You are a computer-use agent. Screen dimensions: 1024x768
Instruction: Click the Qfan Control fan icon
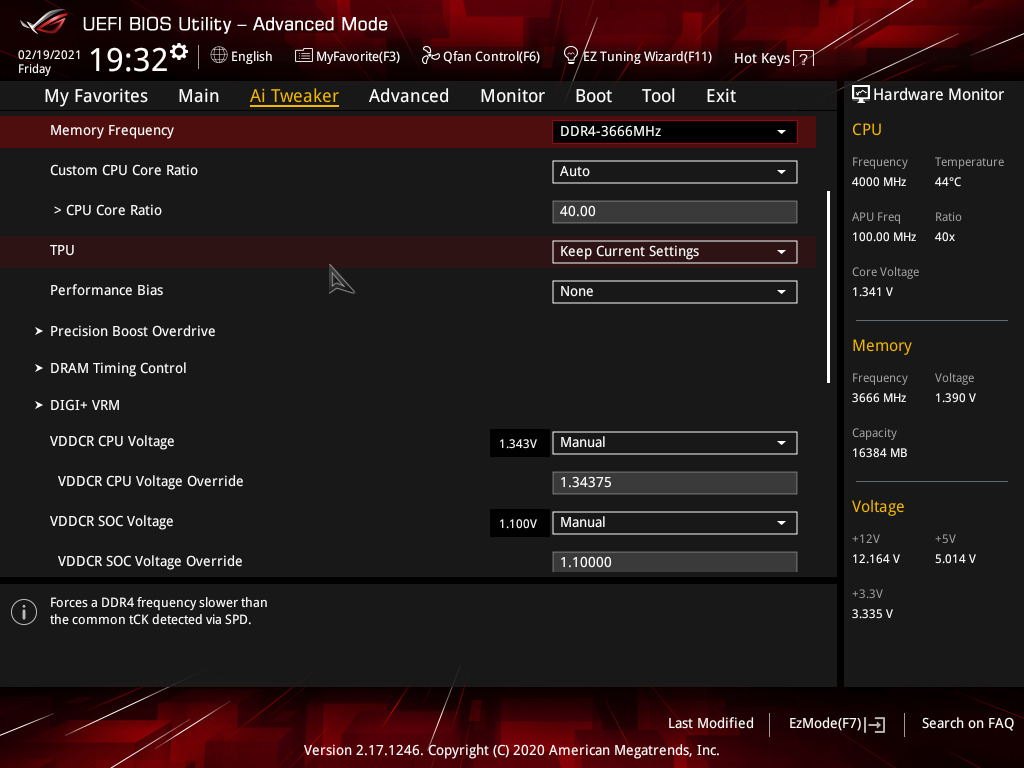430,56
